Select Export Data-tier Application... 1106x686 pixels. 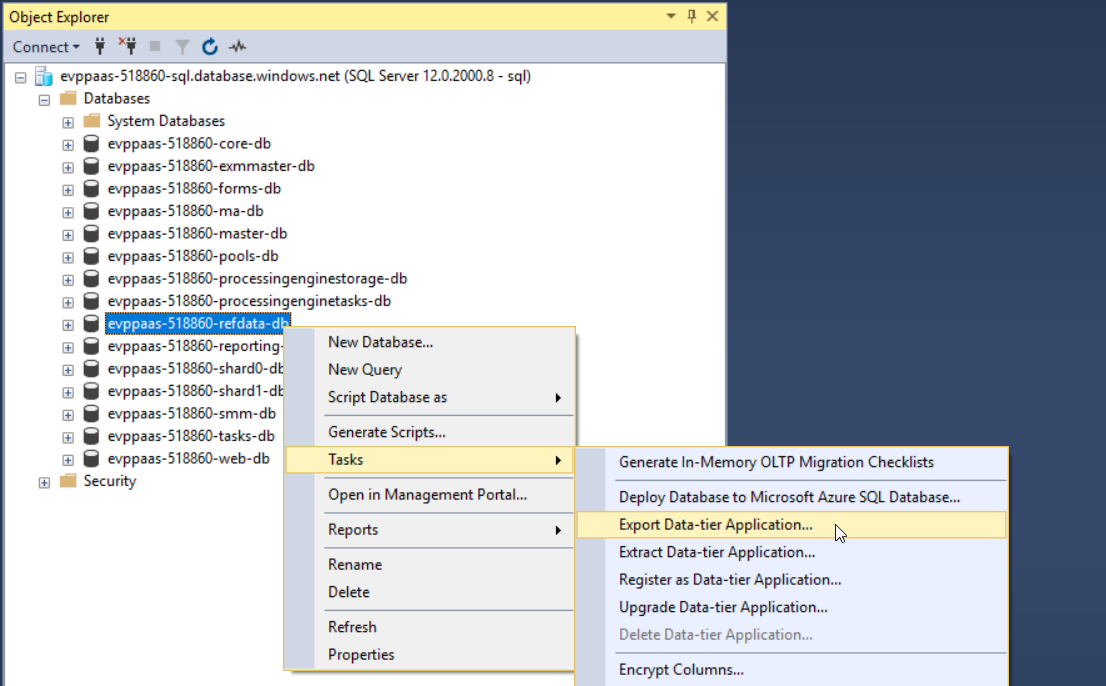pyautogui.click(x=791, y=525)
